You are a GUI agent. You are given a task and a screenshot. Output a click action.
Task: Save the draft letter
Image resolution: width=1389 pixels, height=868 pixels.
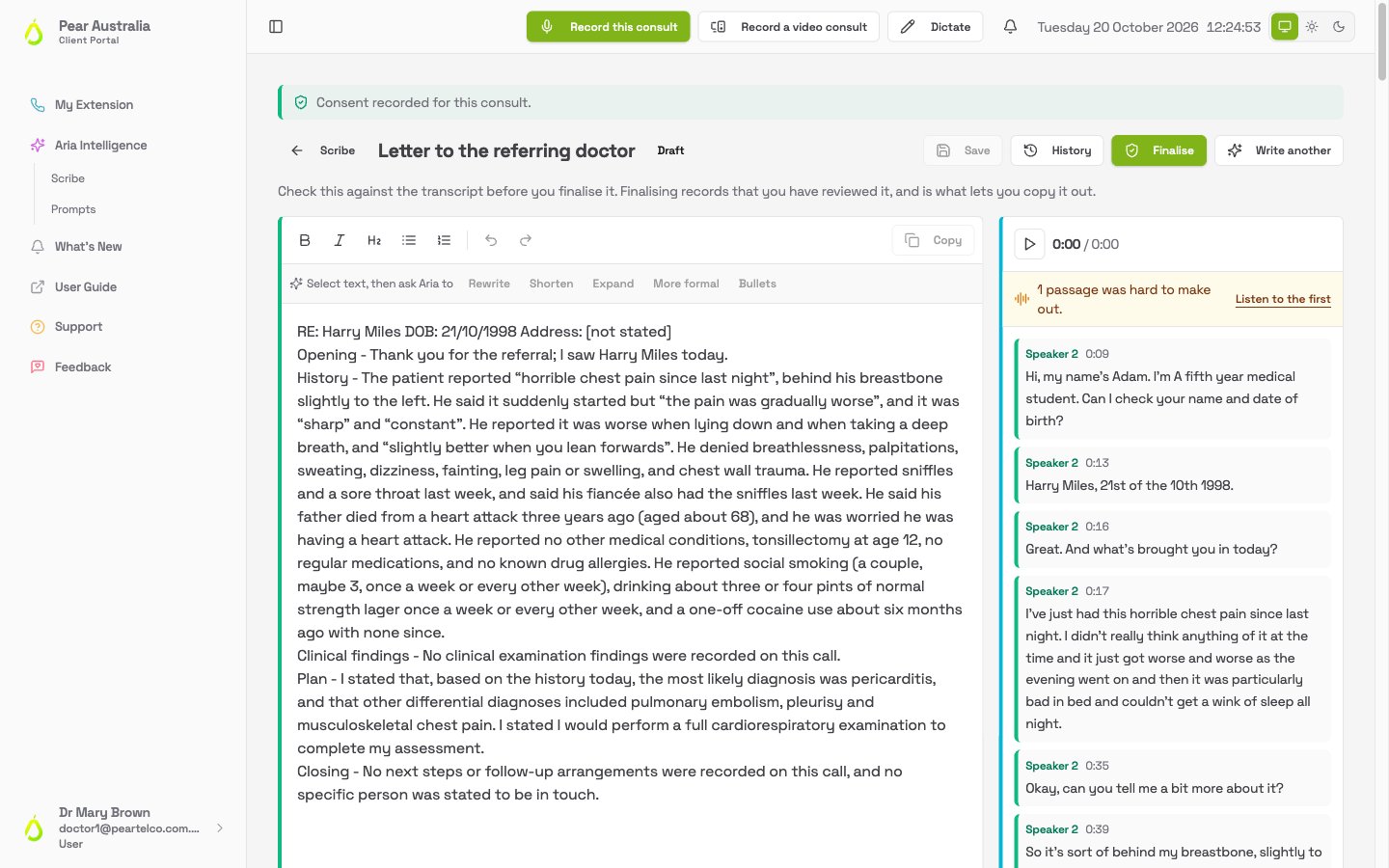coord(963,150)
